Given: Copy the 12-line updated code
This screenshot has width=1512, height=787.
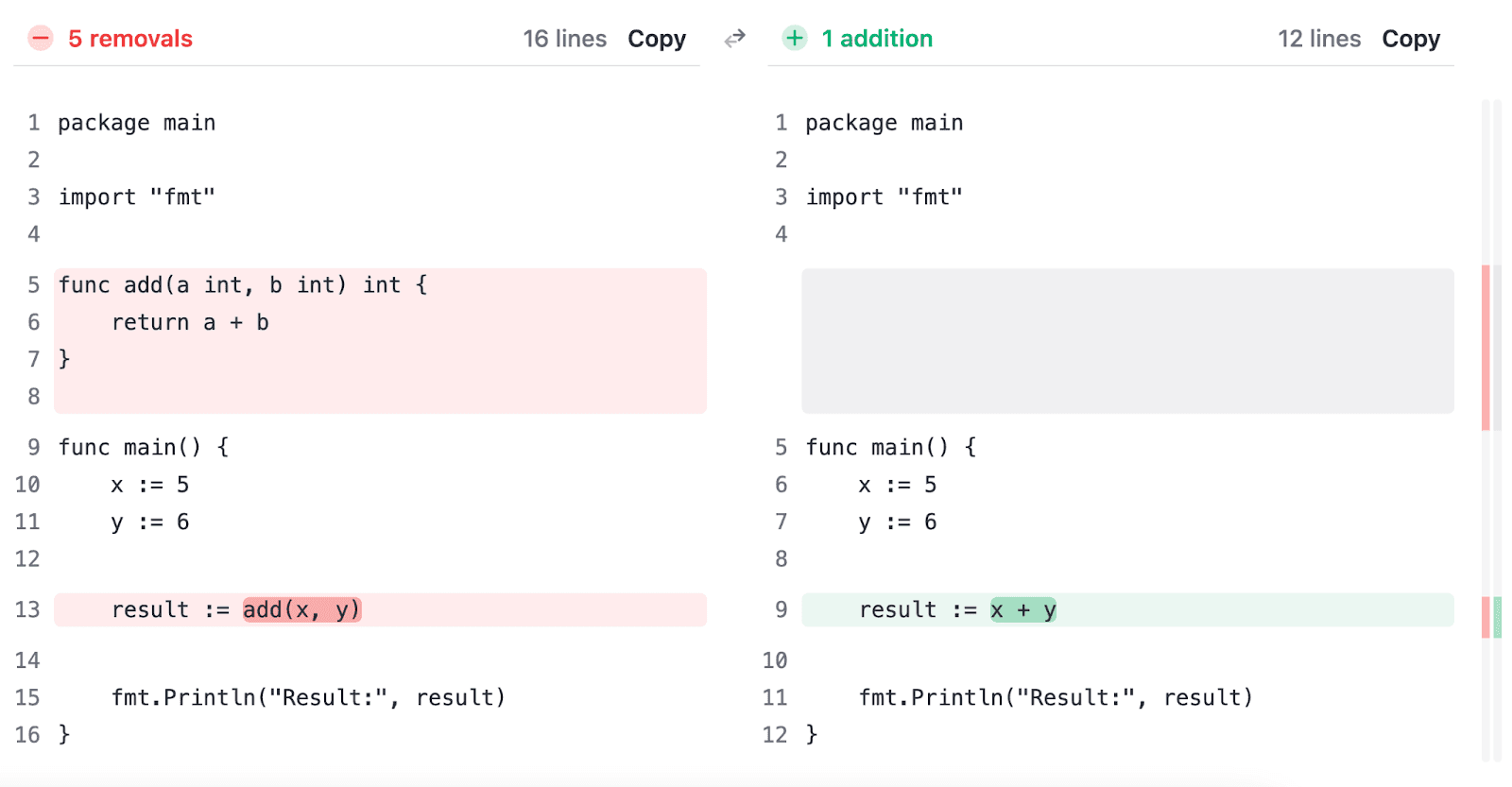Looking at the screenshot, I should tap(1411, 39).
